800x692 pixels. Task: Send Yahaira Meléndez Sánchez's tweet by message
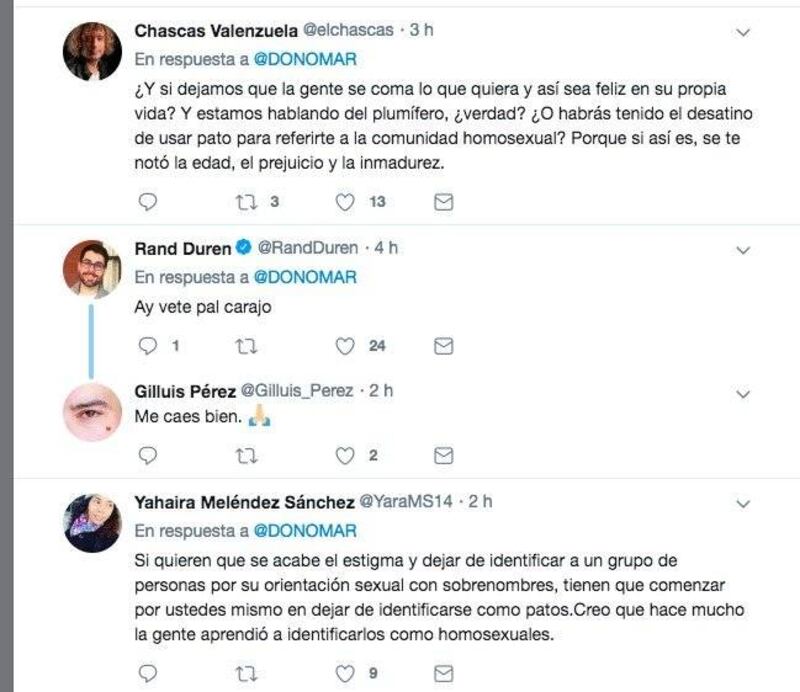point(443,674)
